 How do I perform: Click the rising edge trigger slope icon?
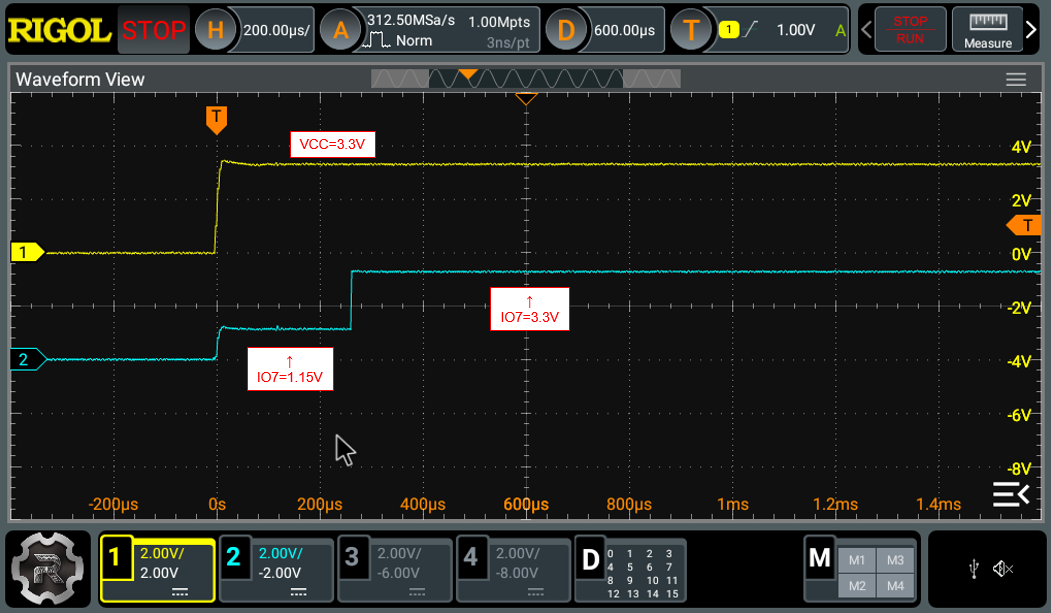[x=751, y=29]
